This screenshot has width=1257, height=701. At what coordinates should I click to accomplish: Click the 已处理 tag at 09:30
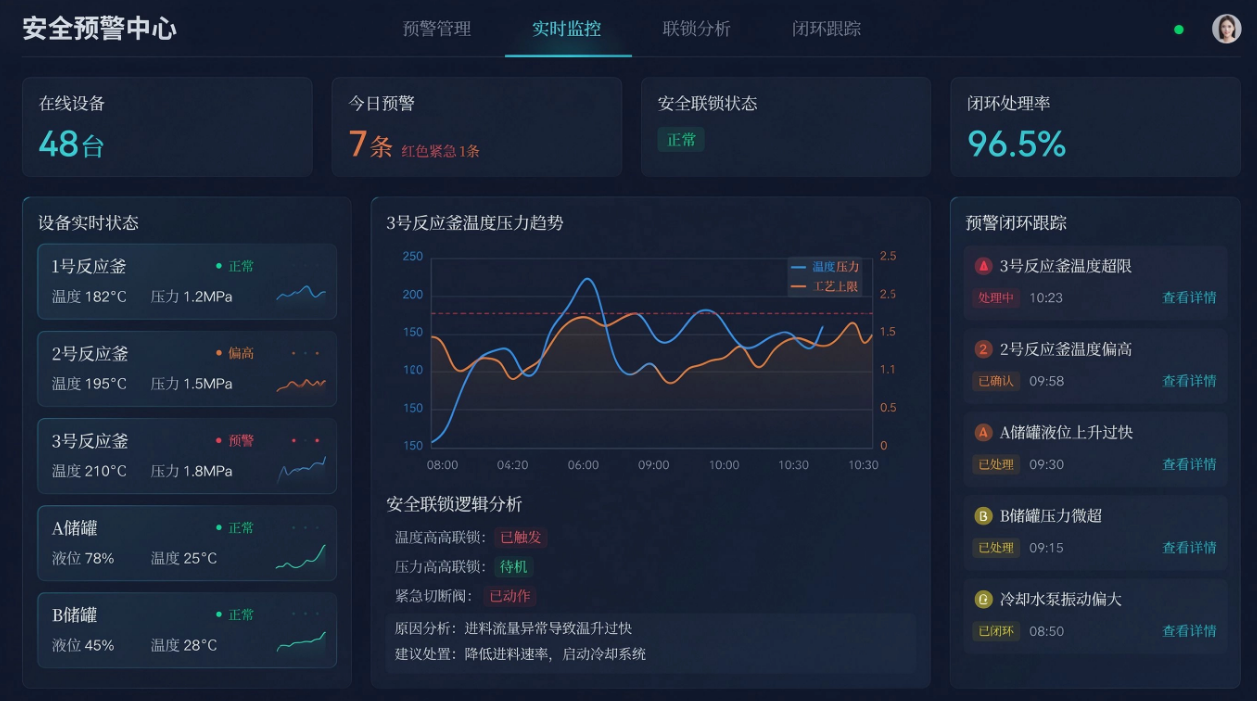coord(996,464)
